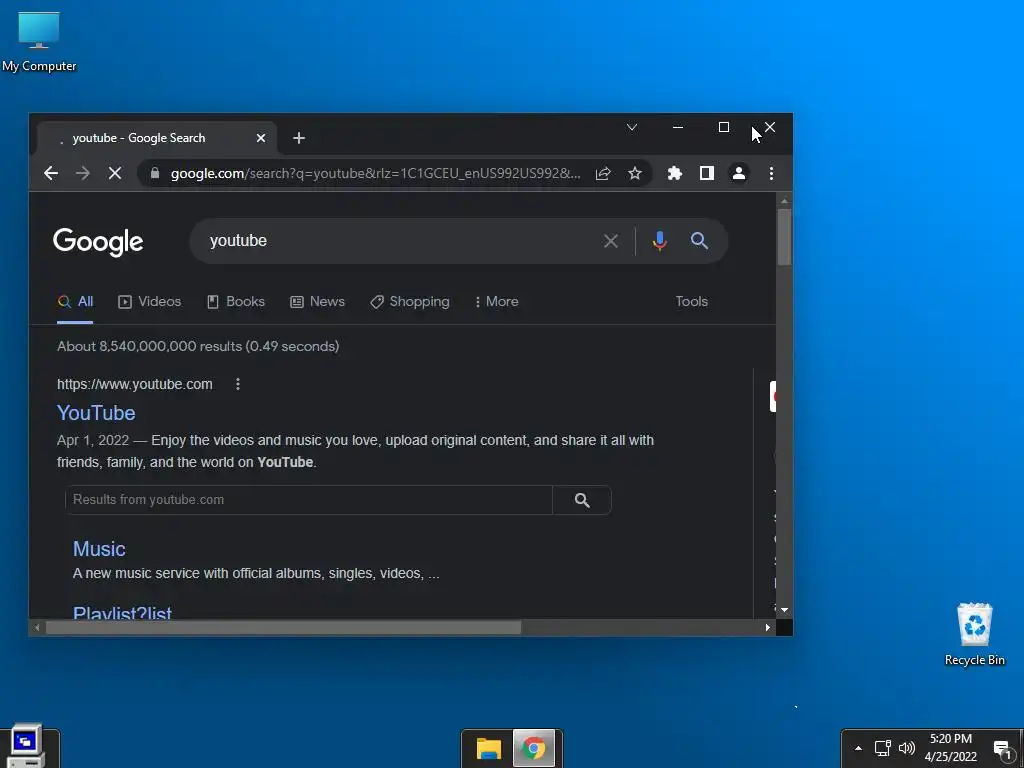Open the Playlist?list sitelink
Image resolution: width=1024 pixels, height=768 pixels.
[122, 612]
